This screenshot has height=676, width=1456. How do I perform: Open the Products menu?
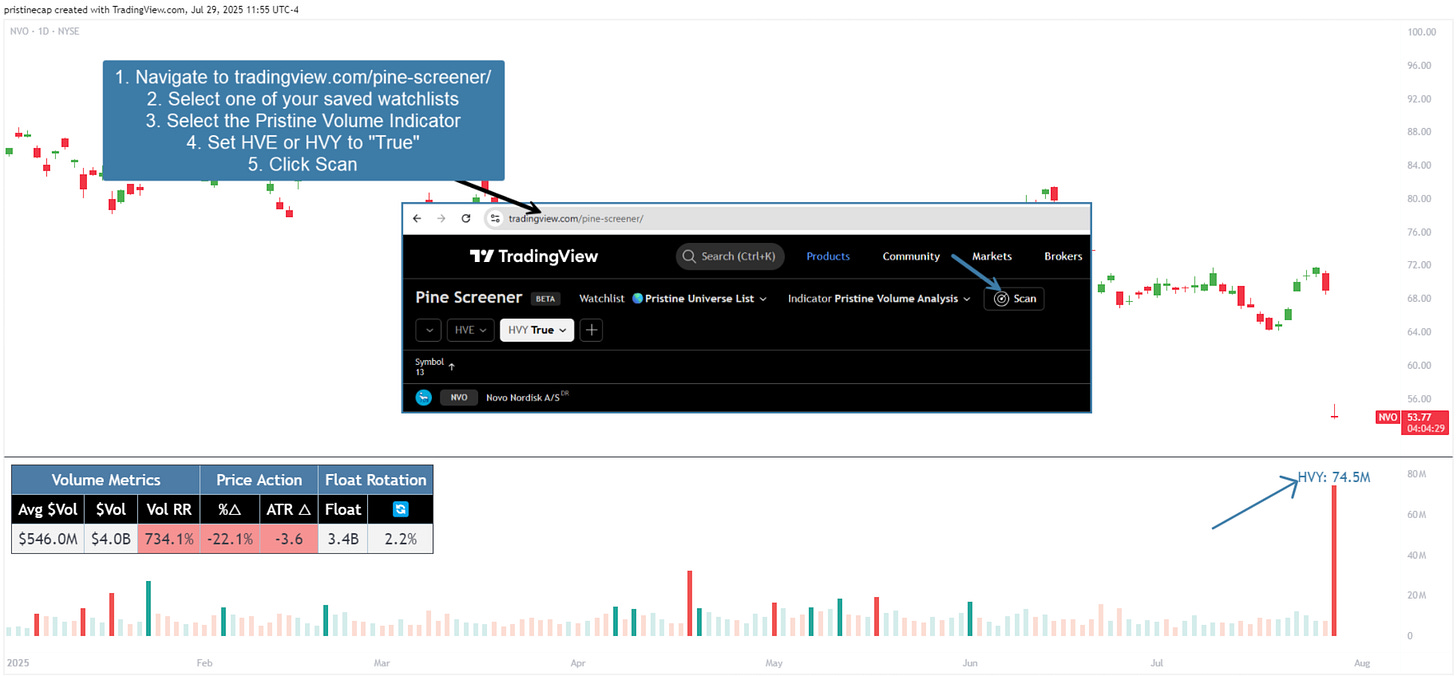click(828, 256)
